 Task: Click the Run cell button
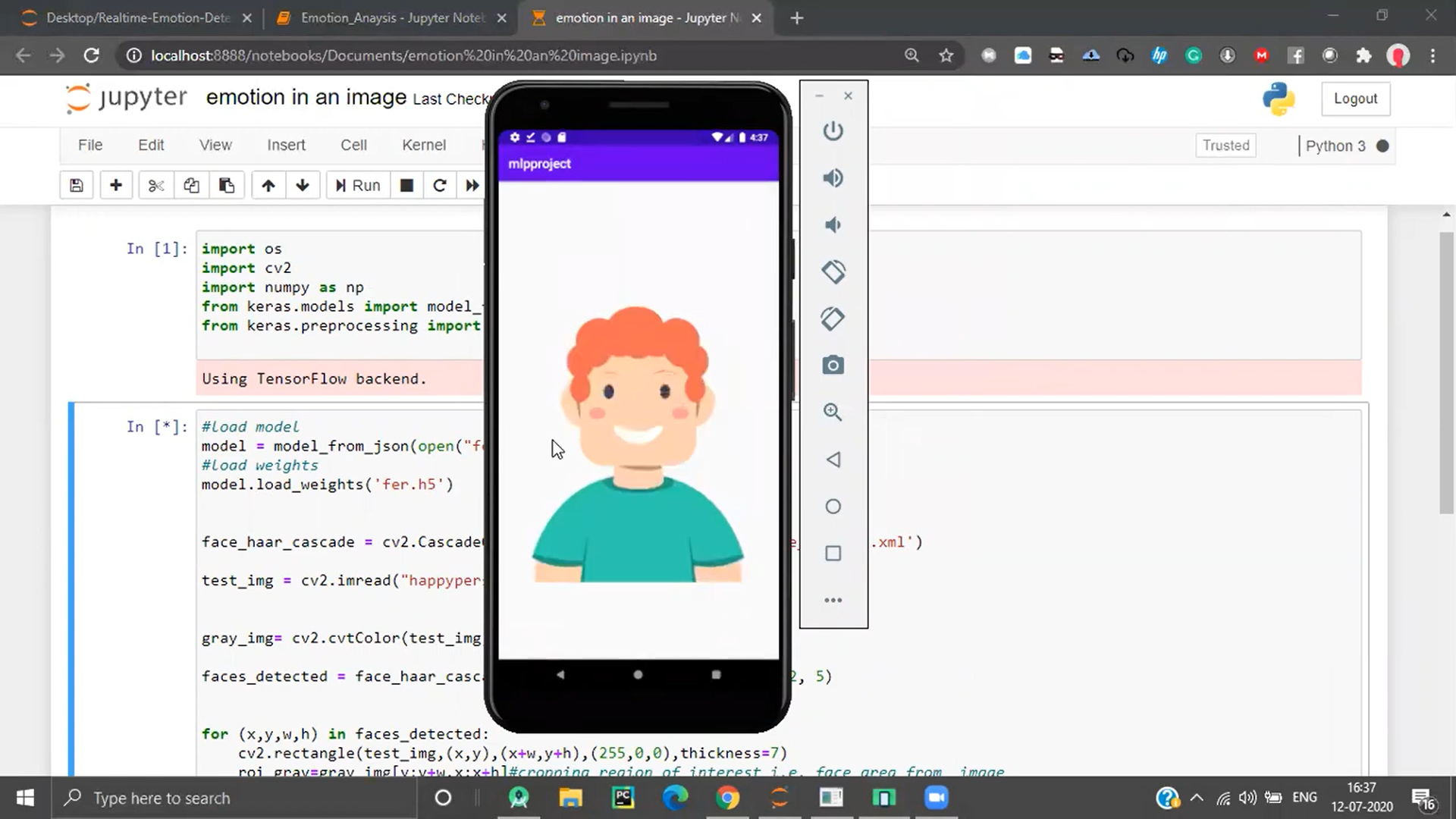click(358, 186)
